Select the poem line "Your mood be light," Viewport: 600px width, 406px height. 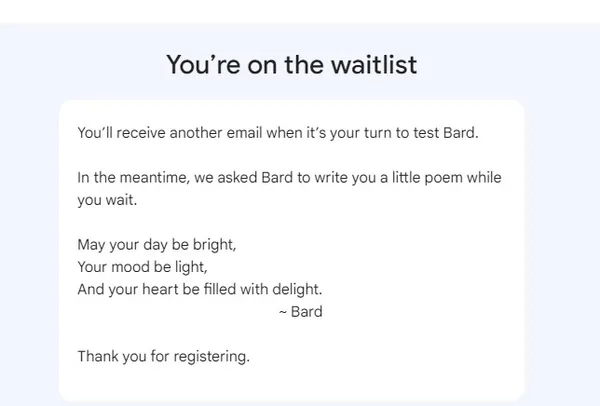pos(142,267)
